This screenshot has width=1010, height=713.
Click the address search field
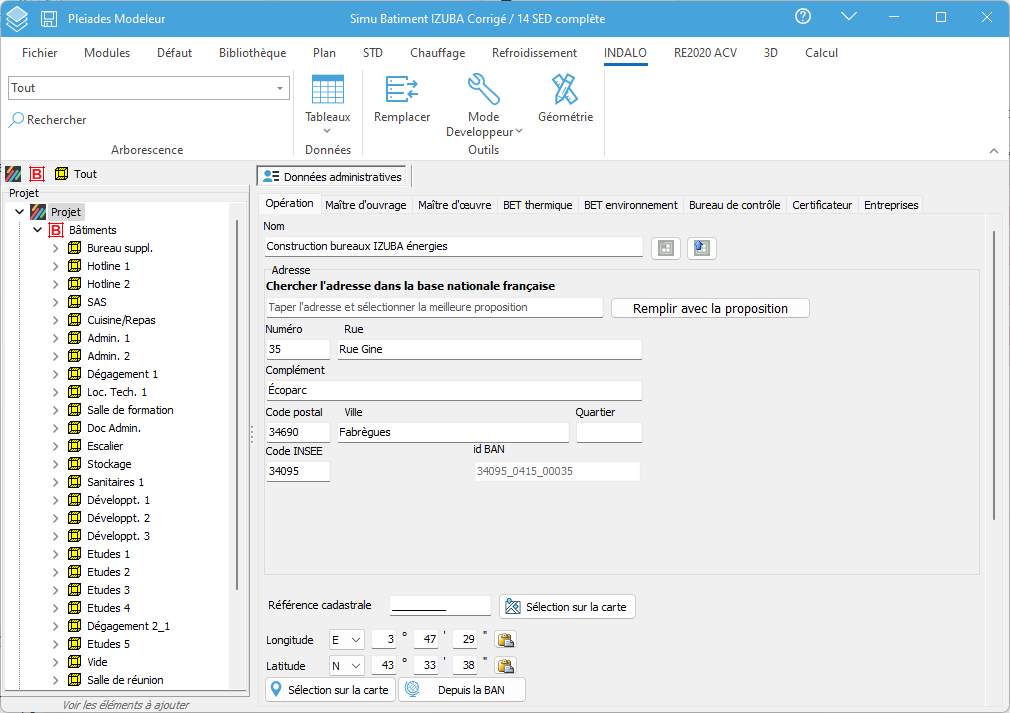point(434,307)
